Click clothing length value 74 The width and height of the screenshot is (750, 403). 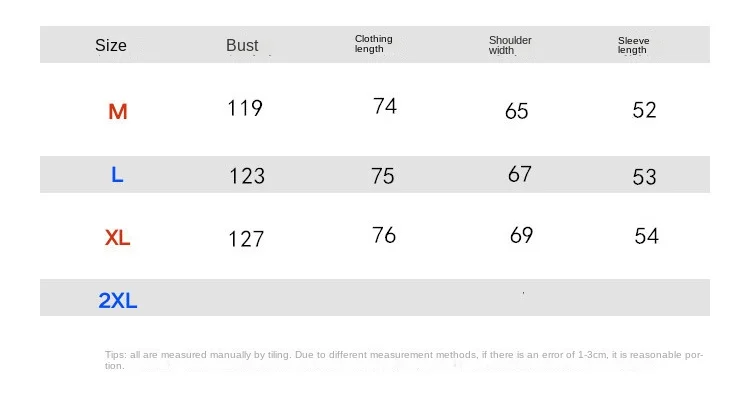[385, 106]
